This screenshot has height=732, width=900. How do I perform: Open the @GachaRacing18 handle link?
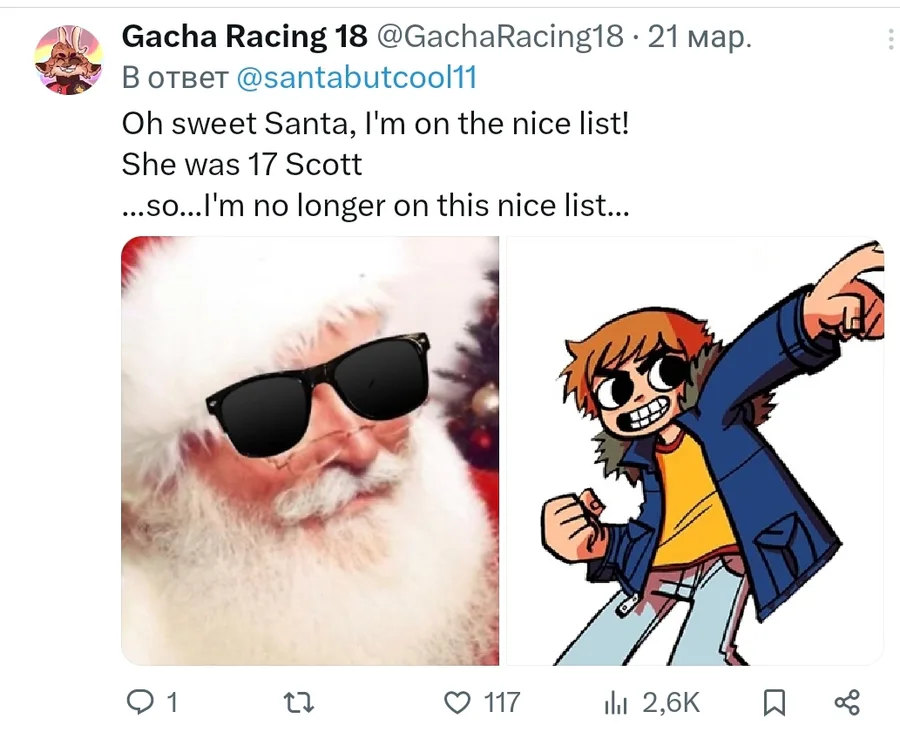tap(498, 39)
